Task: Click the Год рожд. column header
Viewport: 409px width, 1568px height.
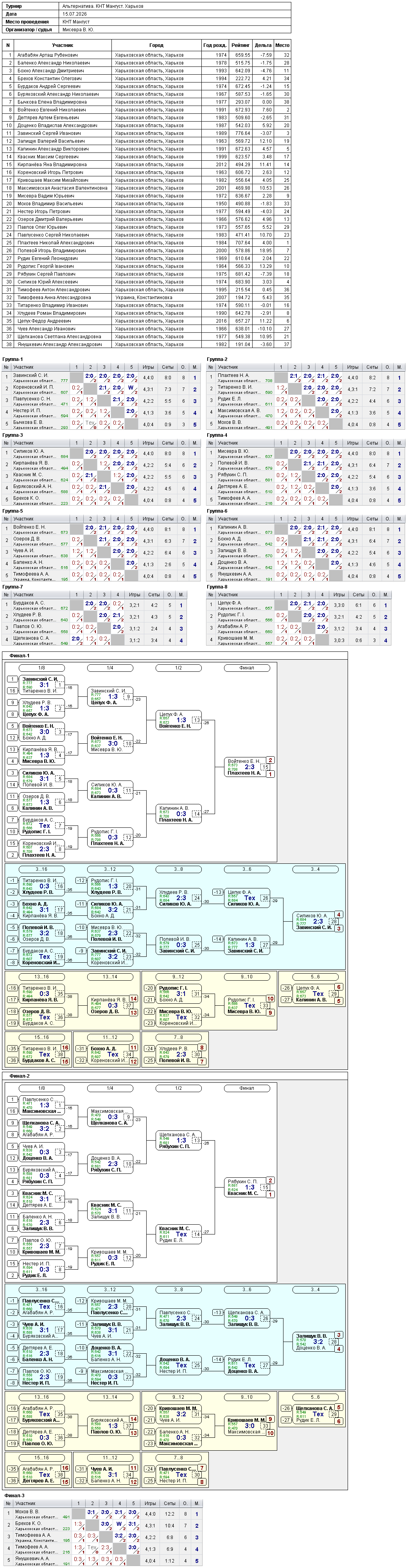Action: point(215,45)
